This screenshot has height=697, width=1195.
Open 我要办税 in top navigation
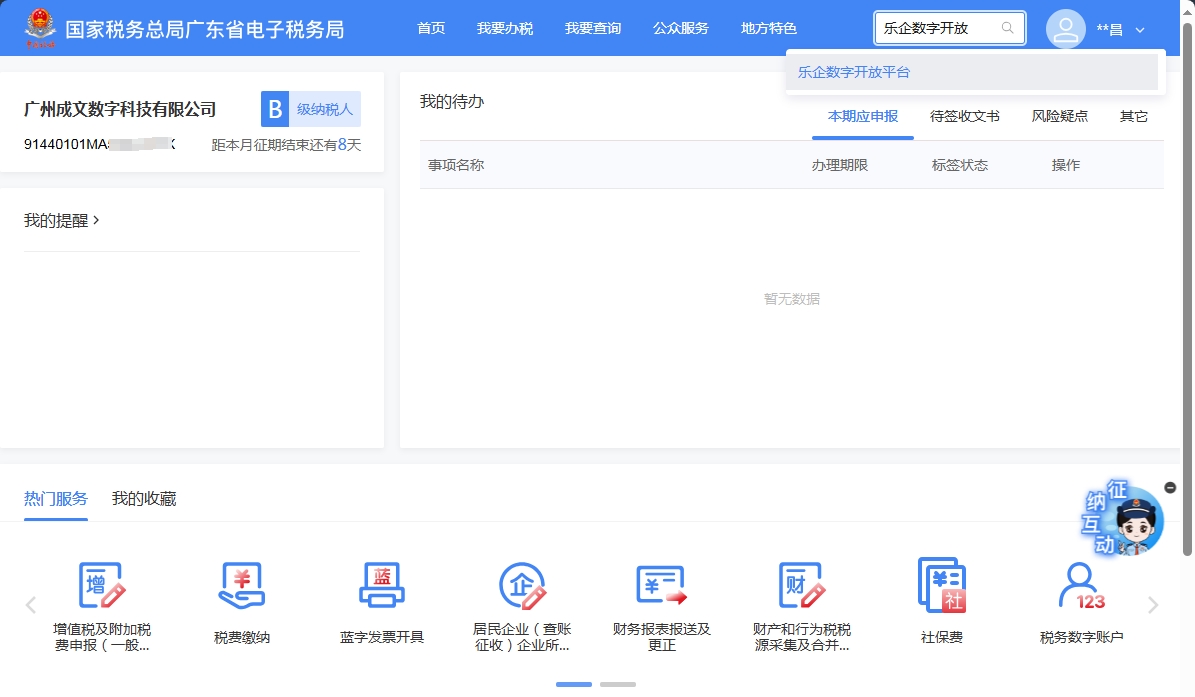point(505,28)
